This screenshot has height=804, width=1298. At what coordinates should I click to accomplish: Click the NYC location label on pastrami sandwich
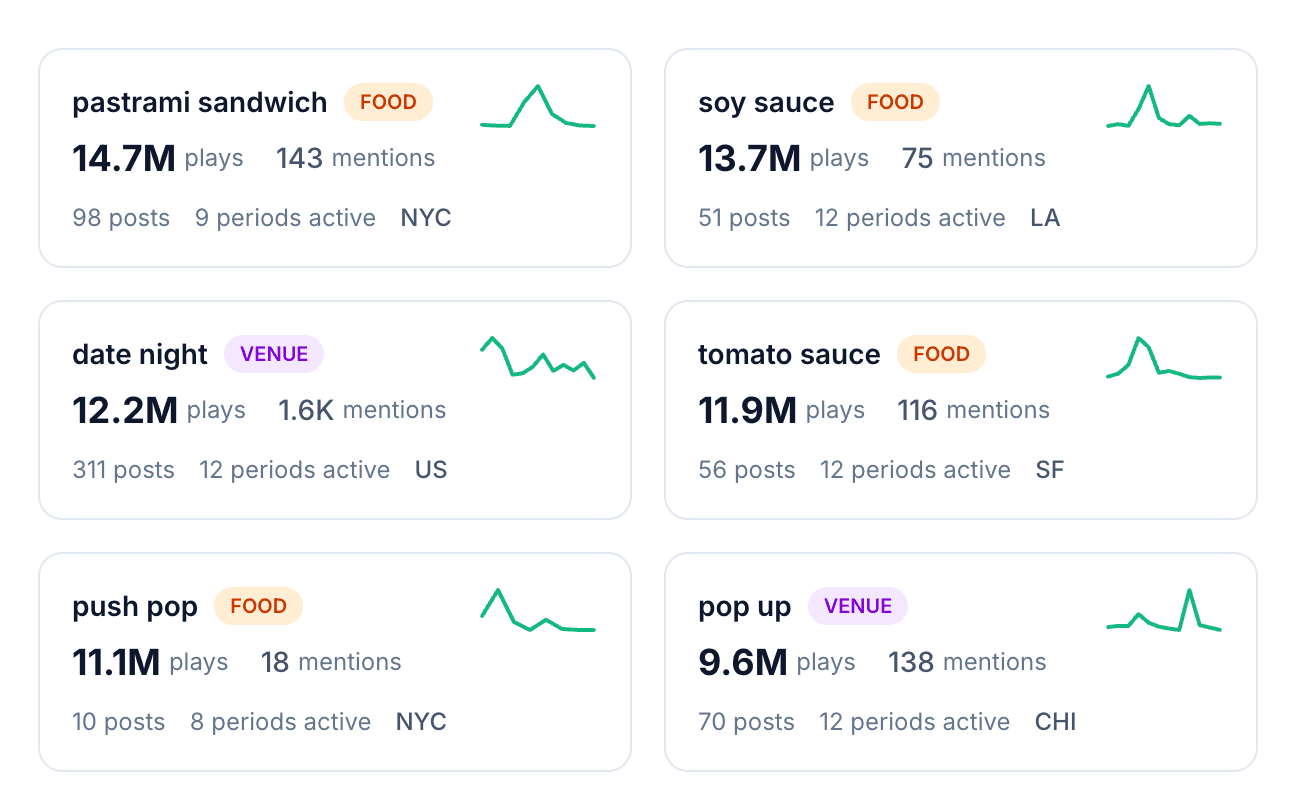point(426,218)
